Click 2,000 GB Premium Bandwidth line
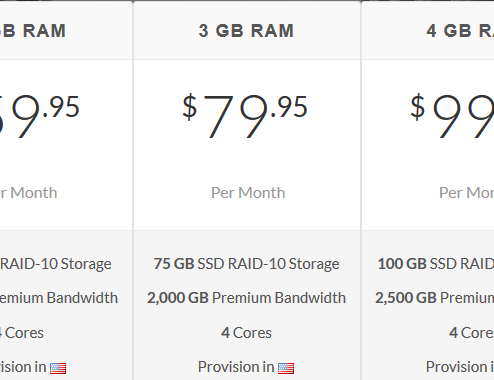Image resolution: width=494 pixels, height=380 pixels. pos(246,298)
